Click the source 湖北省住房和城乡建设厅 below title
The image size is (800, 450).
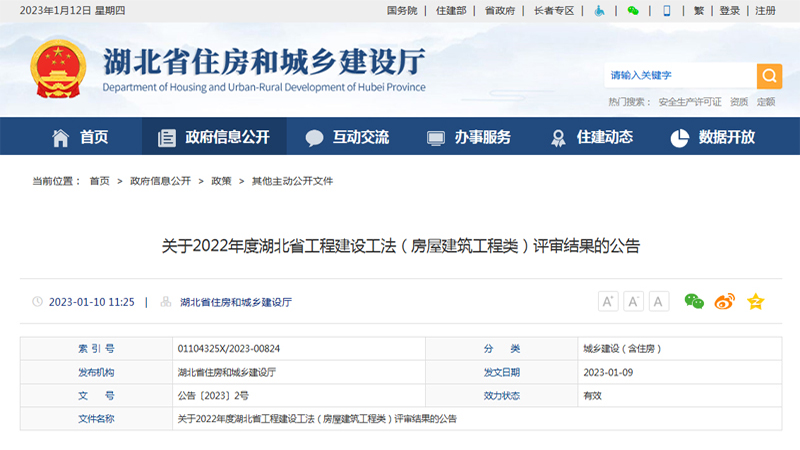click(236, 302)
